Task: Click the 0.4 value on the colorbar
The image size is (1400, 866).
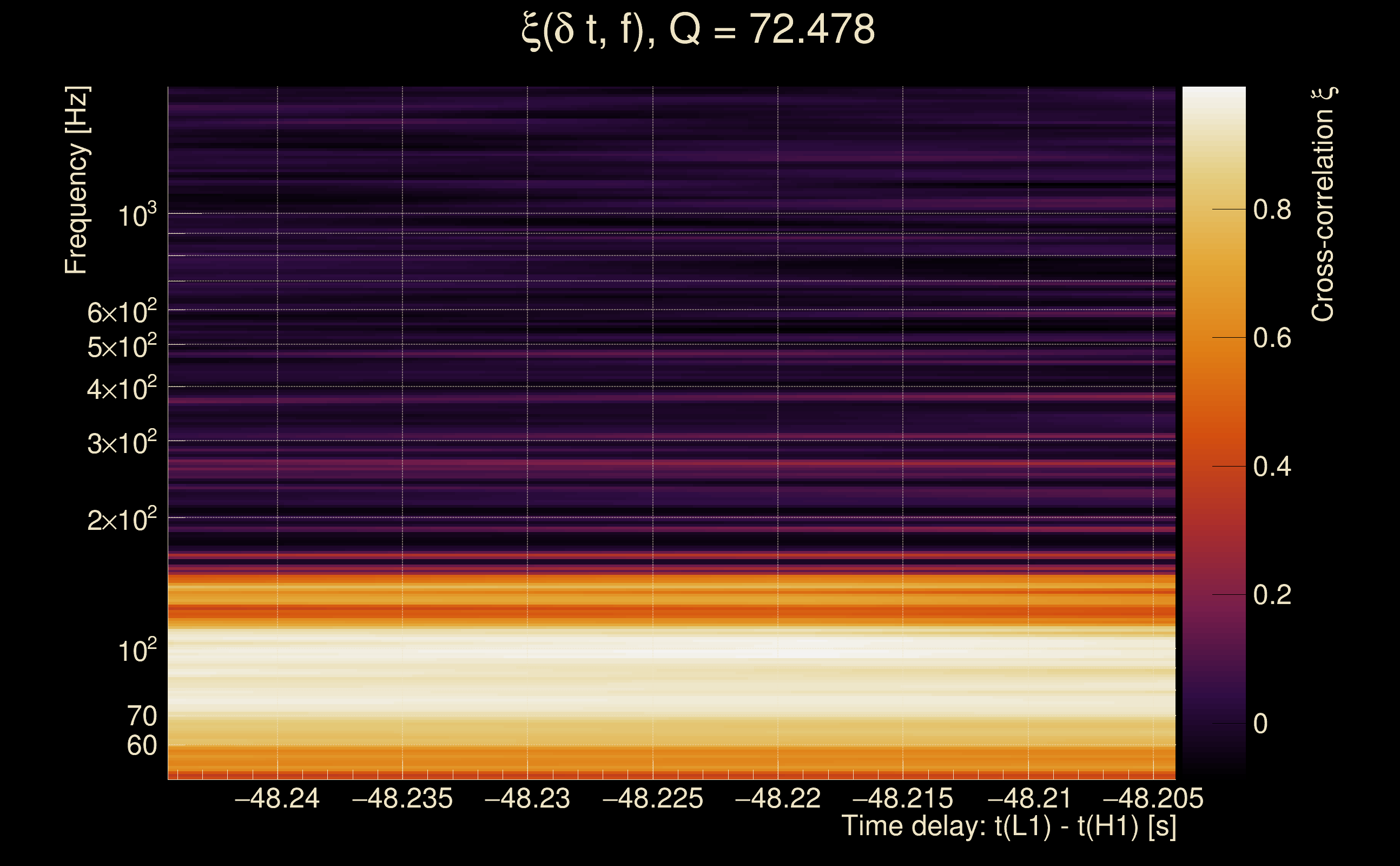Action: click(1272, 467)
